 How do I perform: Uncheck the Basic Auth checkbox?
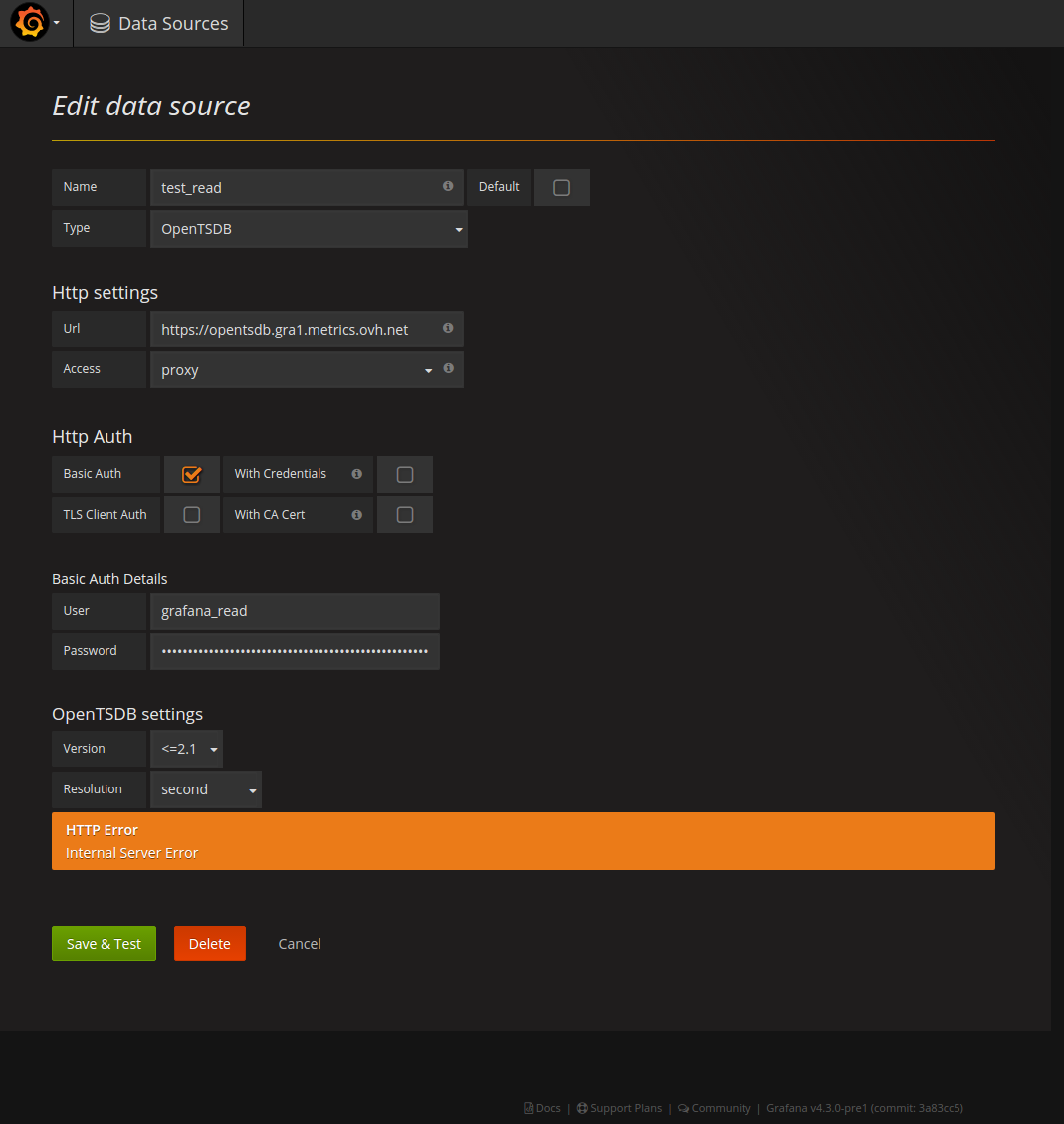tap(192, 474)
